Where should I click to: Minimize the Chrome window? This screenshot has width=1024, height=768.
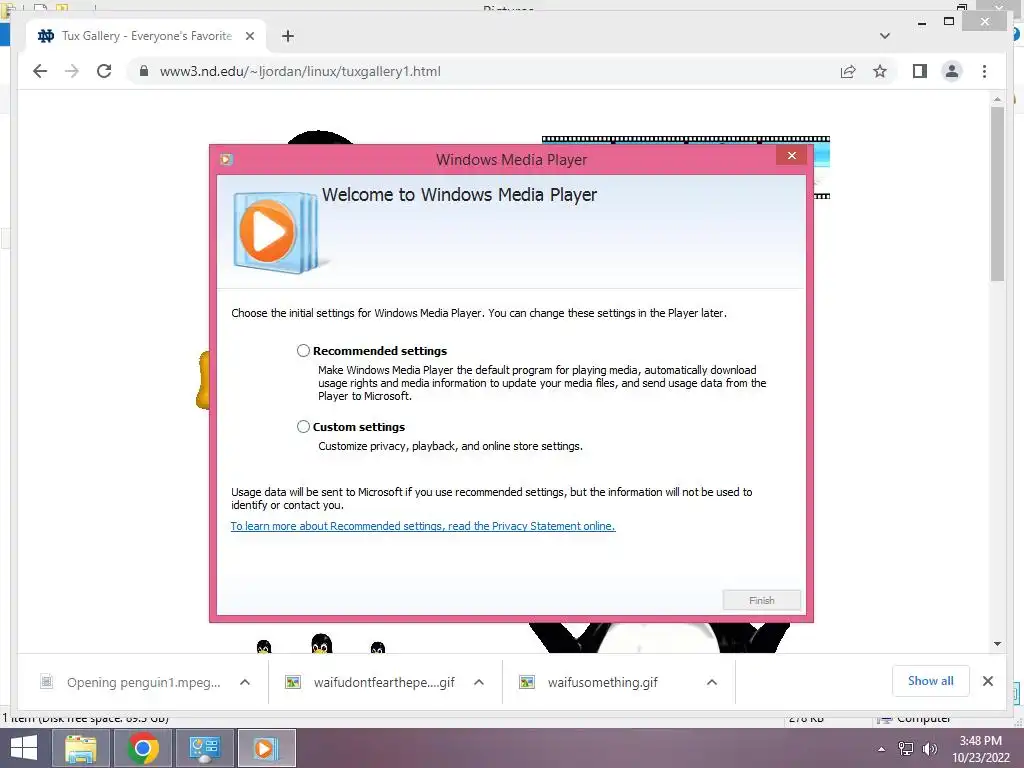[x=921, y=22]
